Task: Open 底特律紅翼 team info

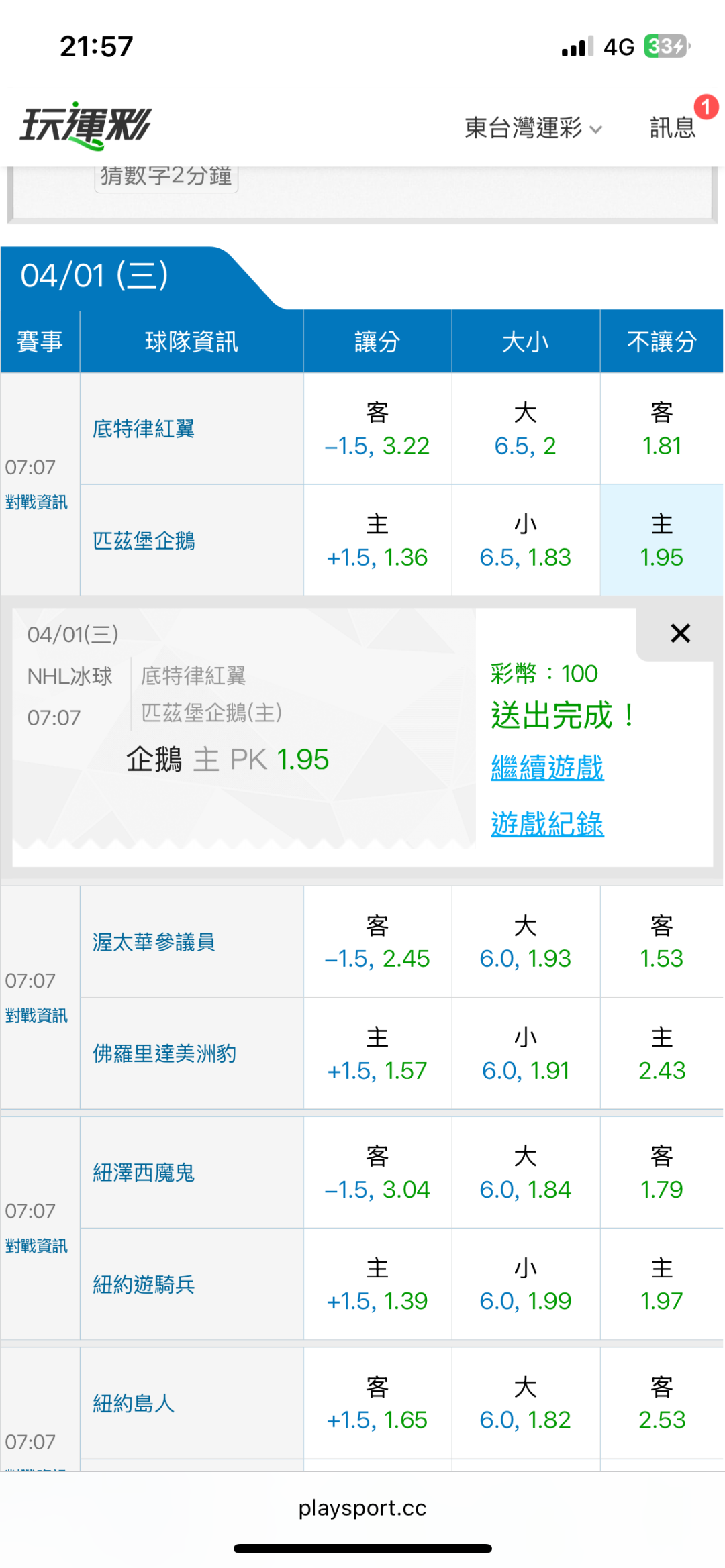Action: tap(144, 429)
